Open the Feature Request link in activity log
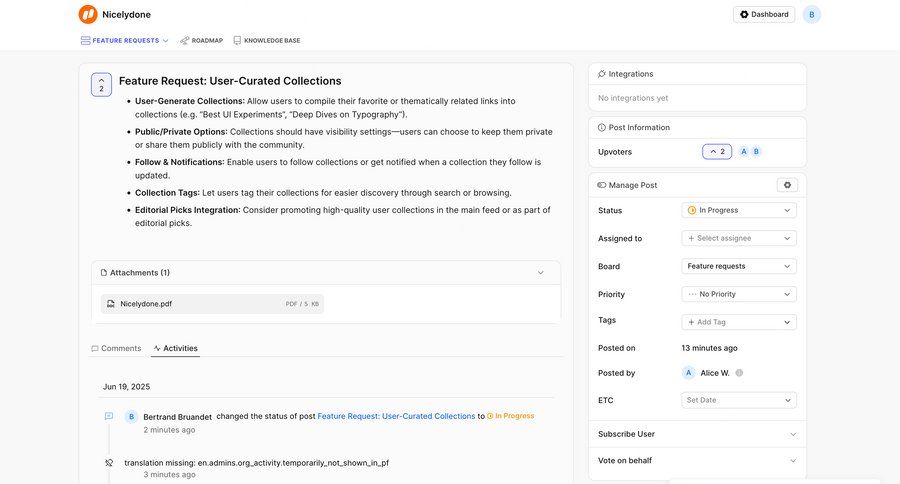Image resolution: width=900 pixels, height=484 pixels. click(x=396, y=416)
